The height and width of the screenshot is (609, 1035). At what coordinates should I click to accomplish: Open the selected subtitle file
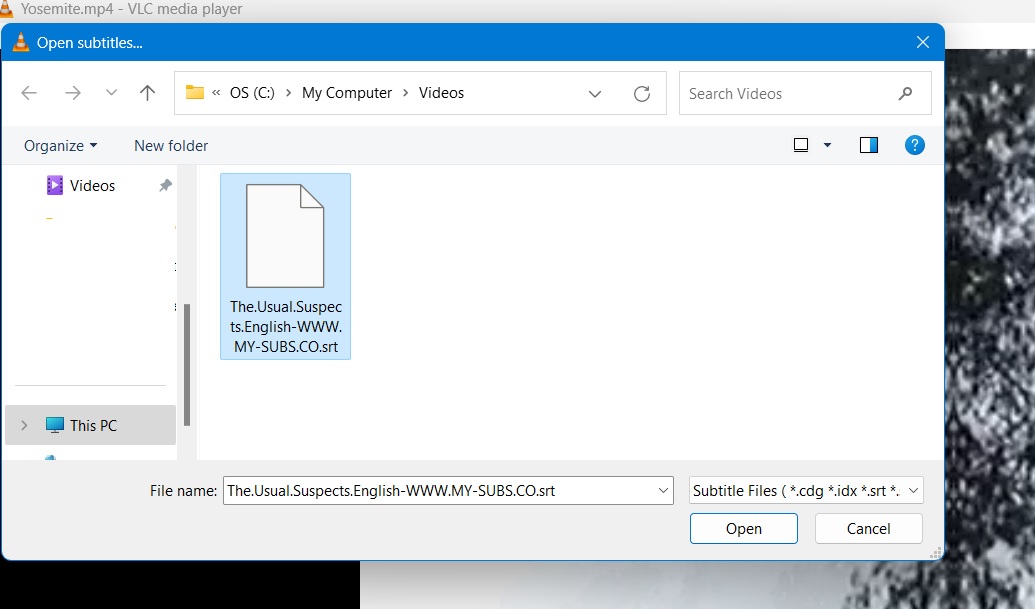(743, 528)
